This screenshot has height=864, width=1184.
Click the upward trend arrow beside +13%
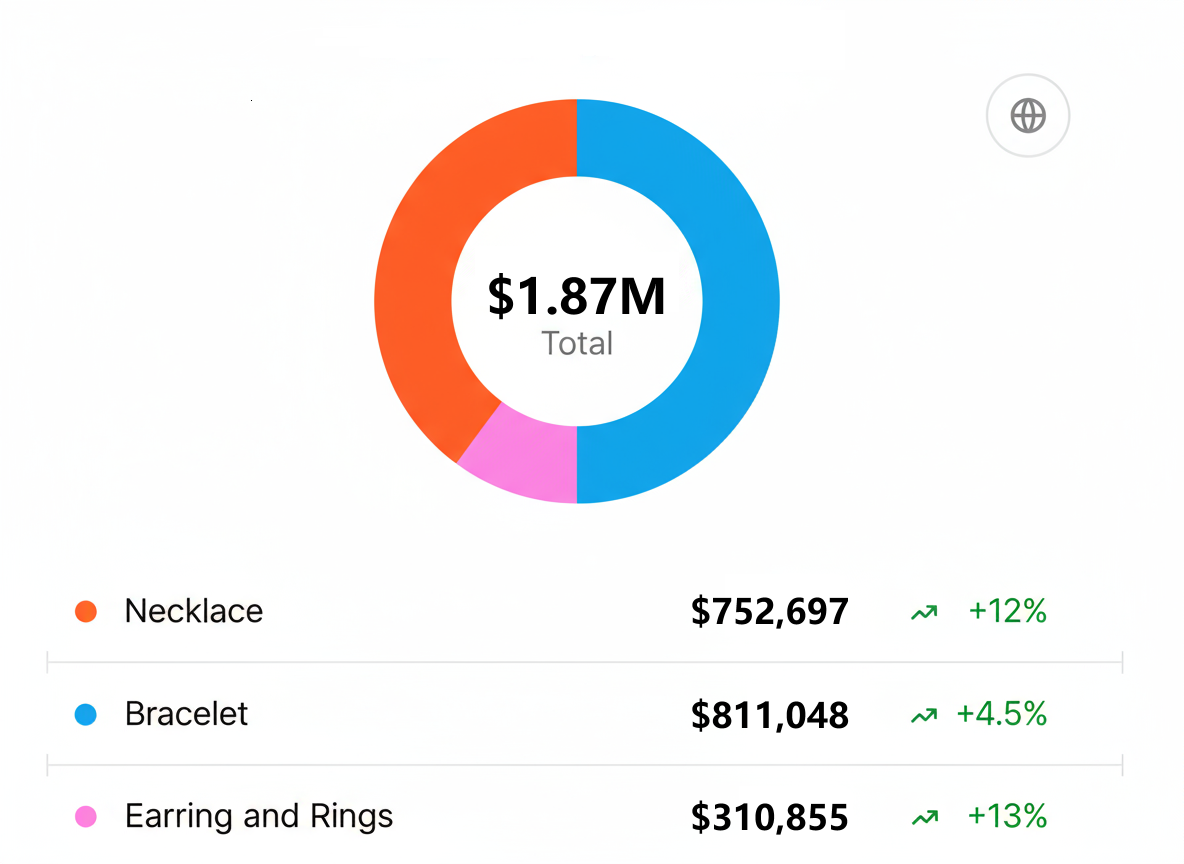coord(924,818)
